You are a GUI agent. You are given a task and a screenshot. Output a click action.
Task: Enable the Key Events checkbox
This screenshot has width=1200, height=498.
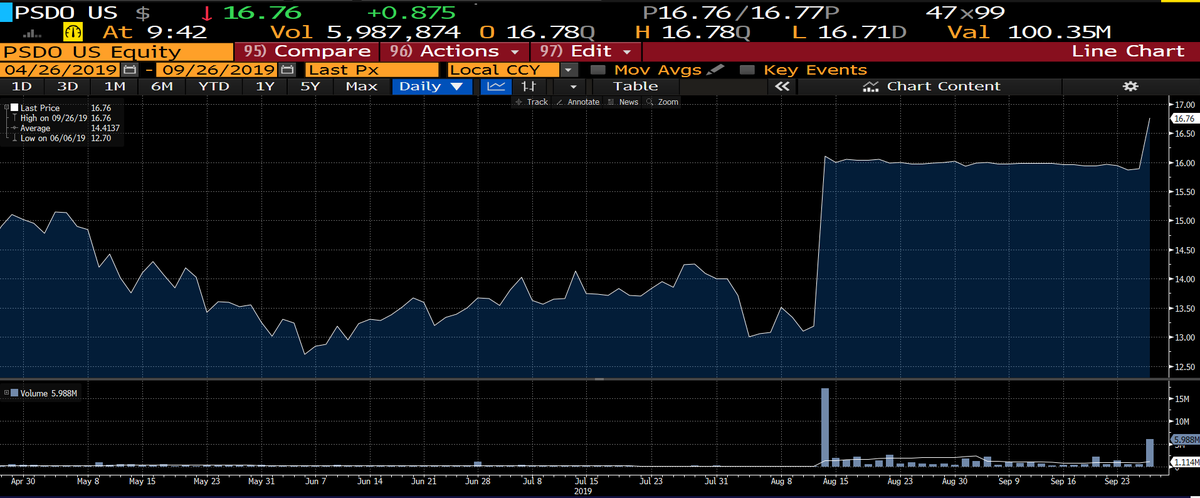pyautogui.click(x=747, y=70)
